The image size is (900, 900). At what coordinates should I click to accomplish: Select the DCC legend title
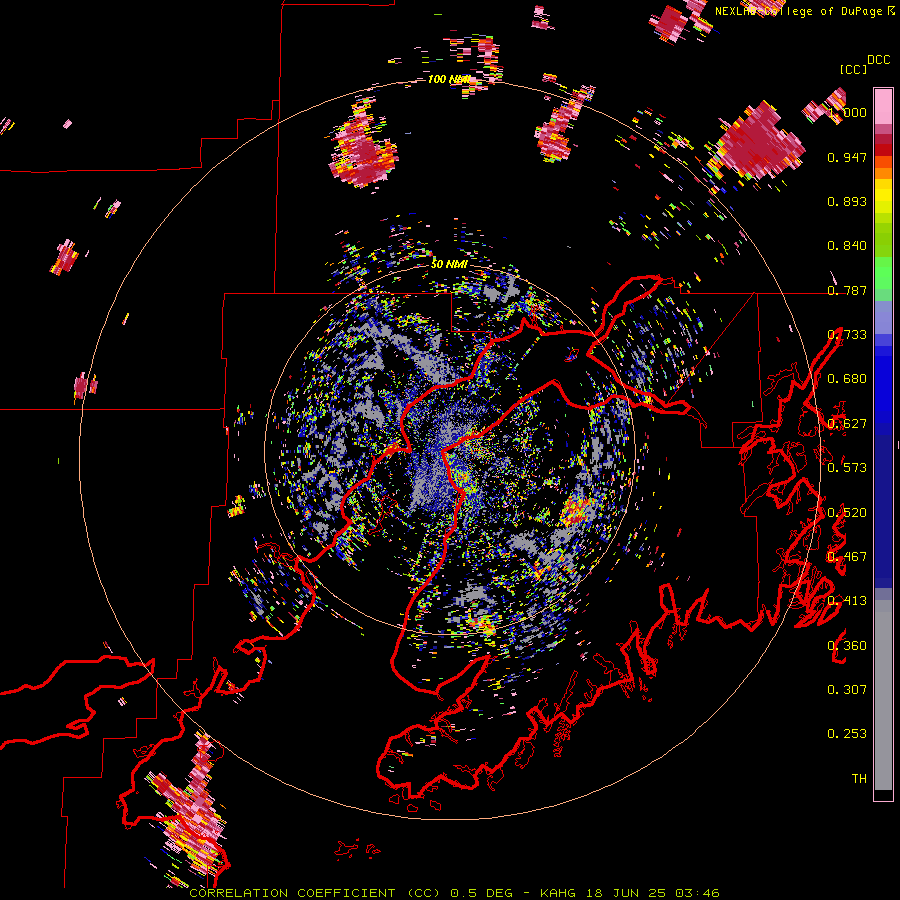[x=879, y=60]
